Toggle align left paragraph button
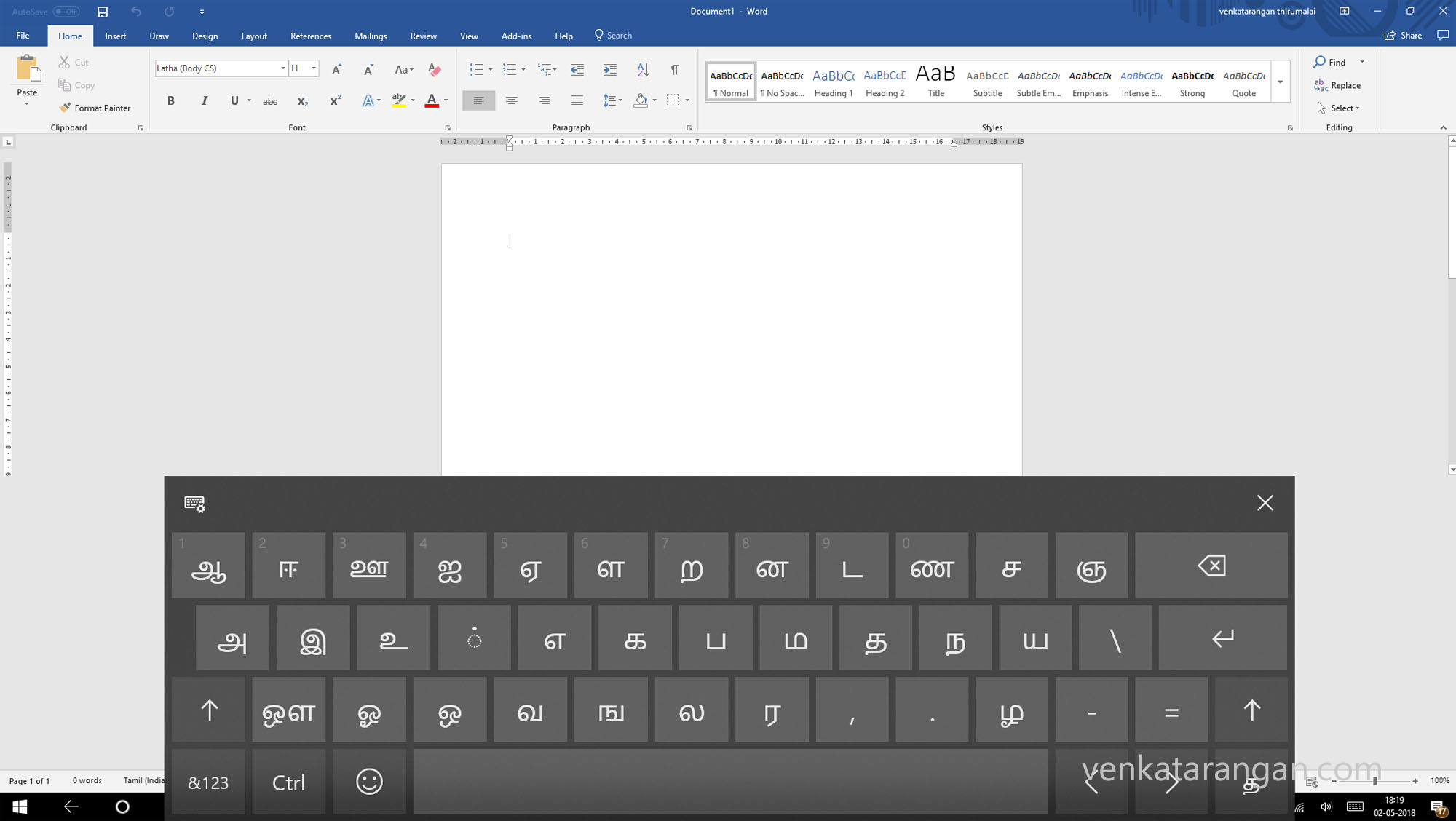Viewport: 1456px width, 821px height. pyautogui.click(x=478, y=100)
